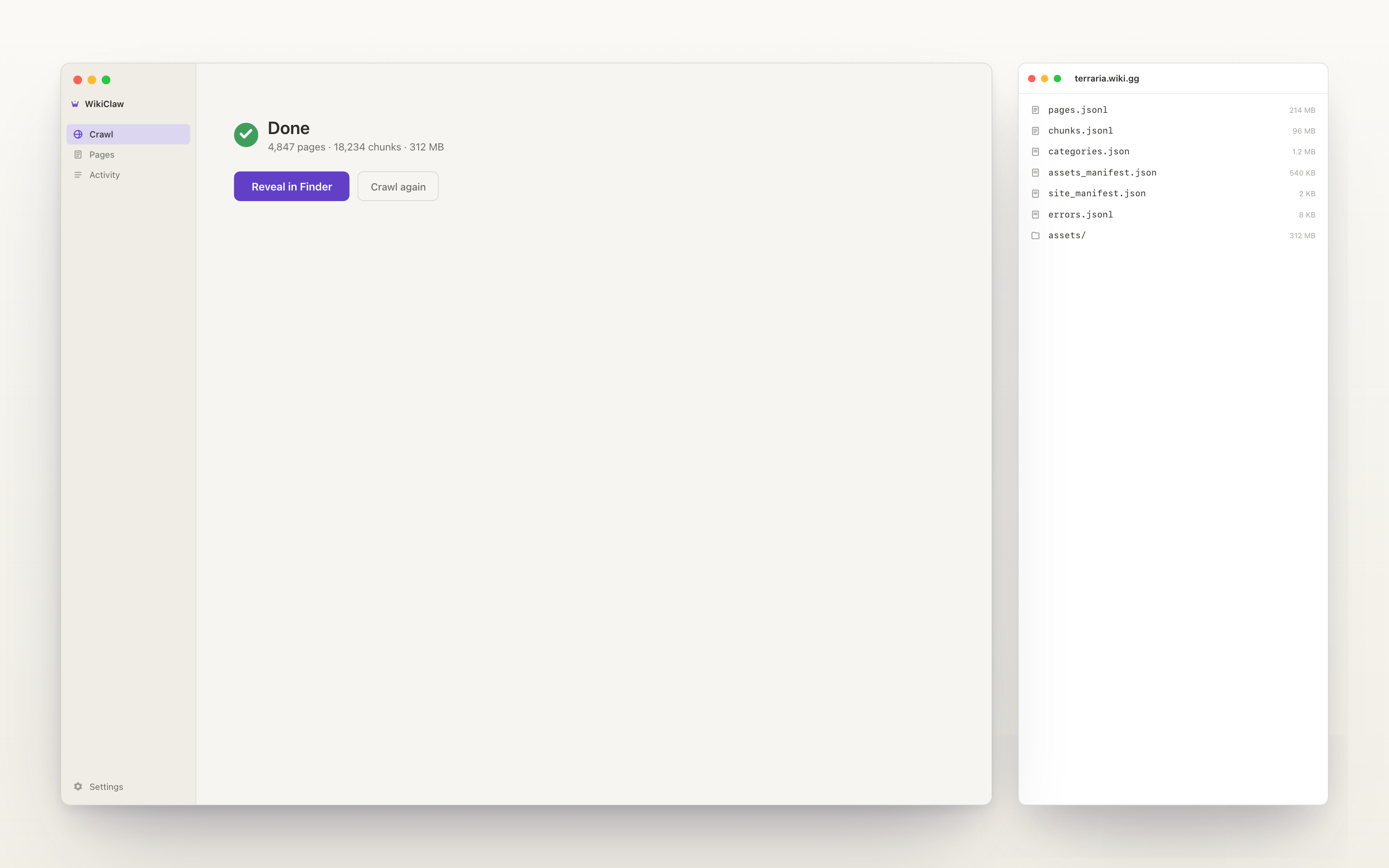1389x868 pixels.
Task: Click the Crawl again button
Action: click(x=398, y=187)
